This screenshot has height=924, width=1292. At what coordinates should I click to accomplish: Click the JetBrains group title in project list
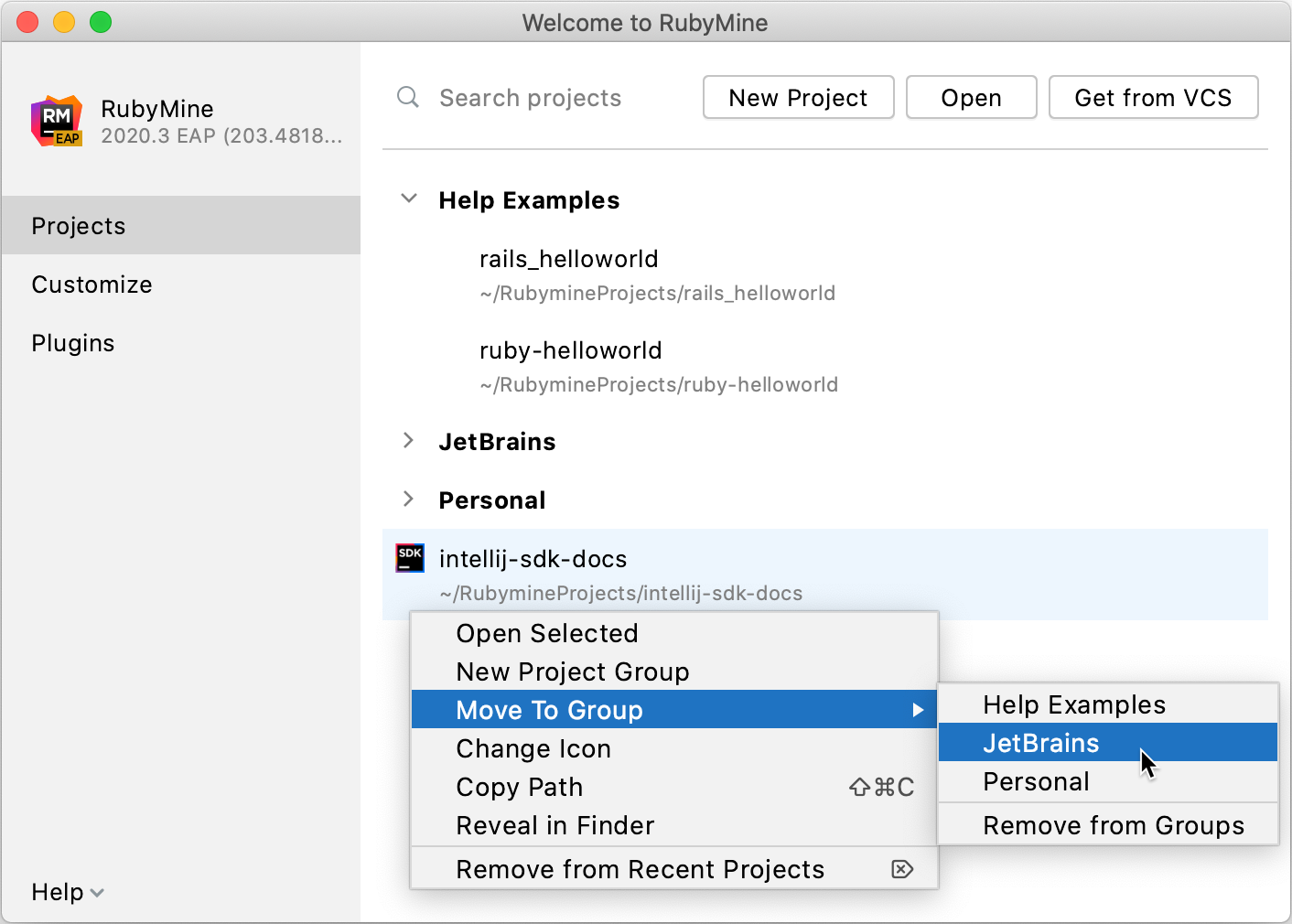point(497,442)
